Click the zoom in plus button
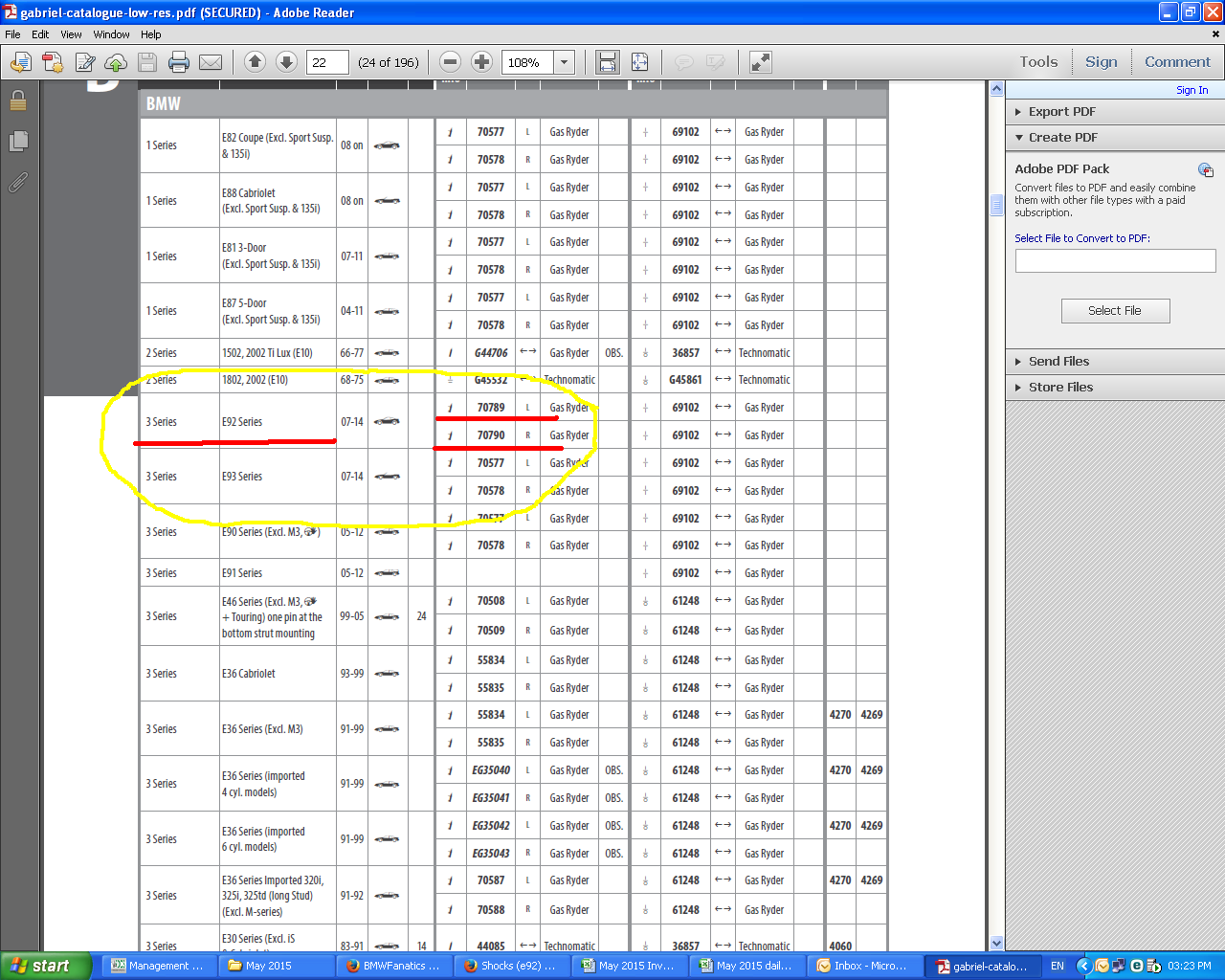 tap(481, 62)
